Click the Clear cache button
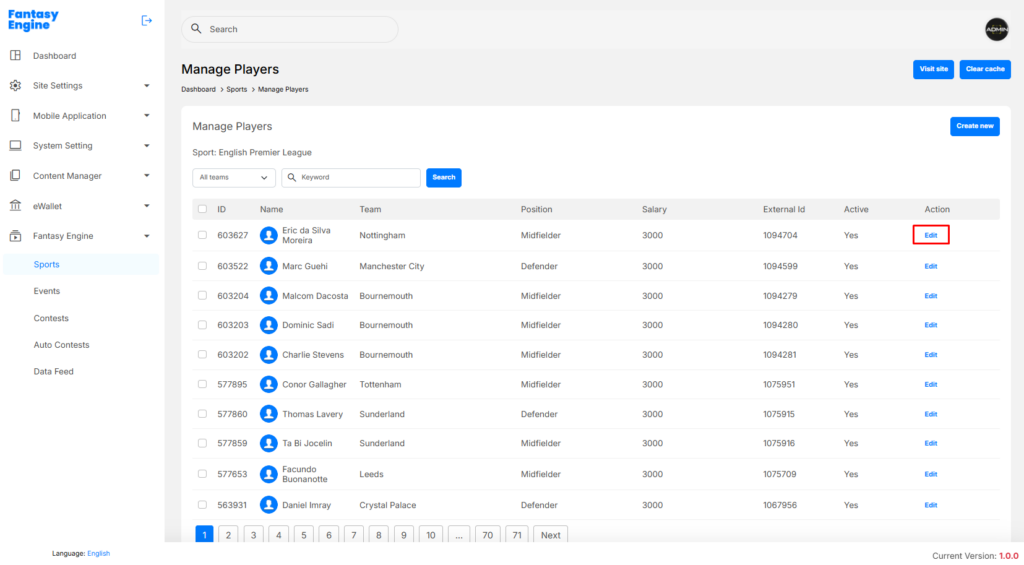 coord(985,69)
